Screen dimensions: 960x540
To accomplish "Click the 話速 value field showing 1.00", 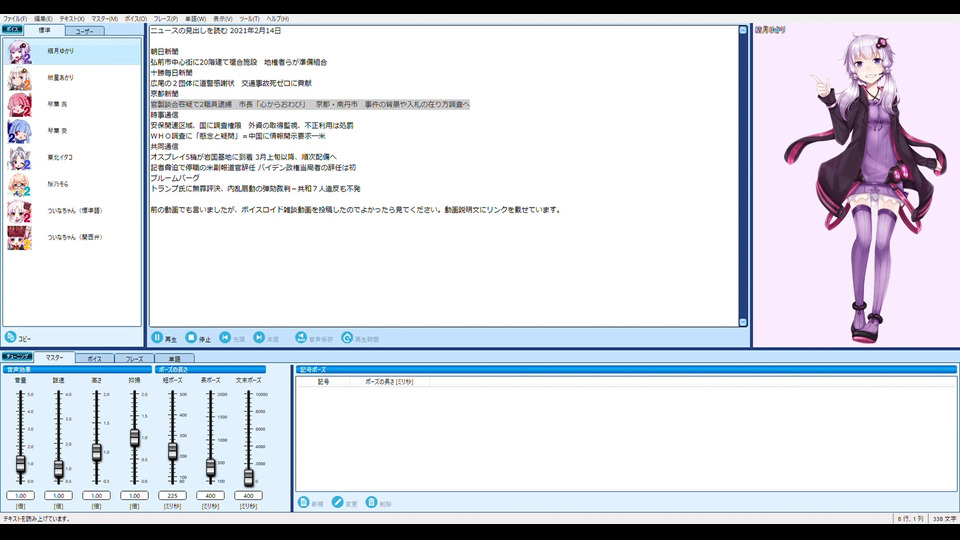I will 59,495.
